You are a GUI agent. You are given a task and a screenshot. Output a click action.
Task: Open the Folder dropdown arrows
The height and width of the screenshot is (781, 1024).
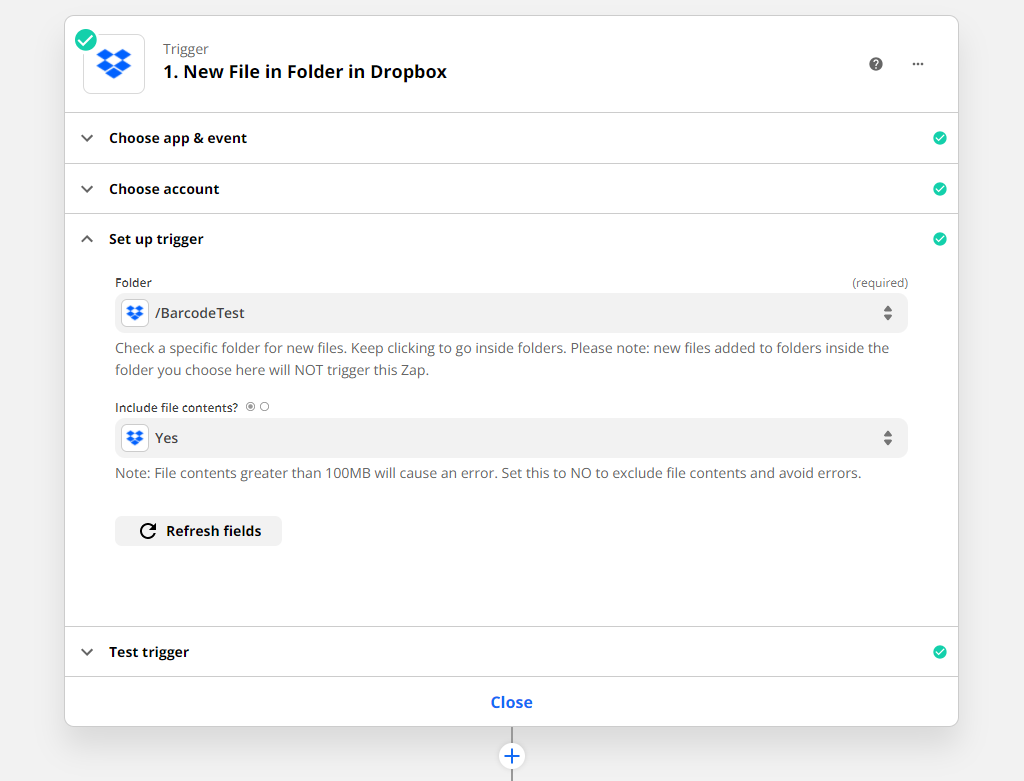coord(887,313)
